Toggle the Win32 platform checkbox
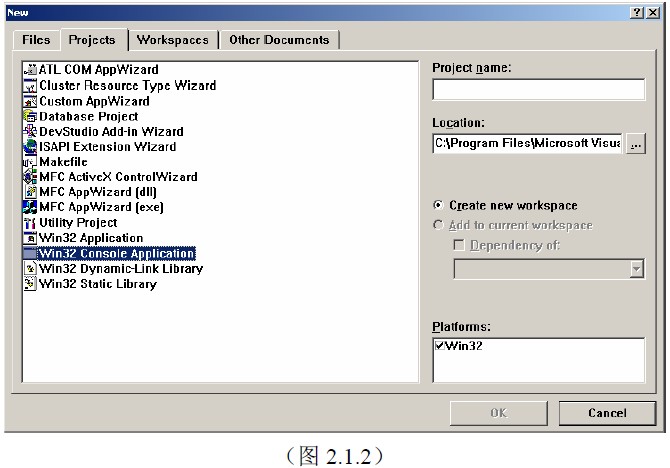Viewport: 670px width, 468px height. pos(441,346)
